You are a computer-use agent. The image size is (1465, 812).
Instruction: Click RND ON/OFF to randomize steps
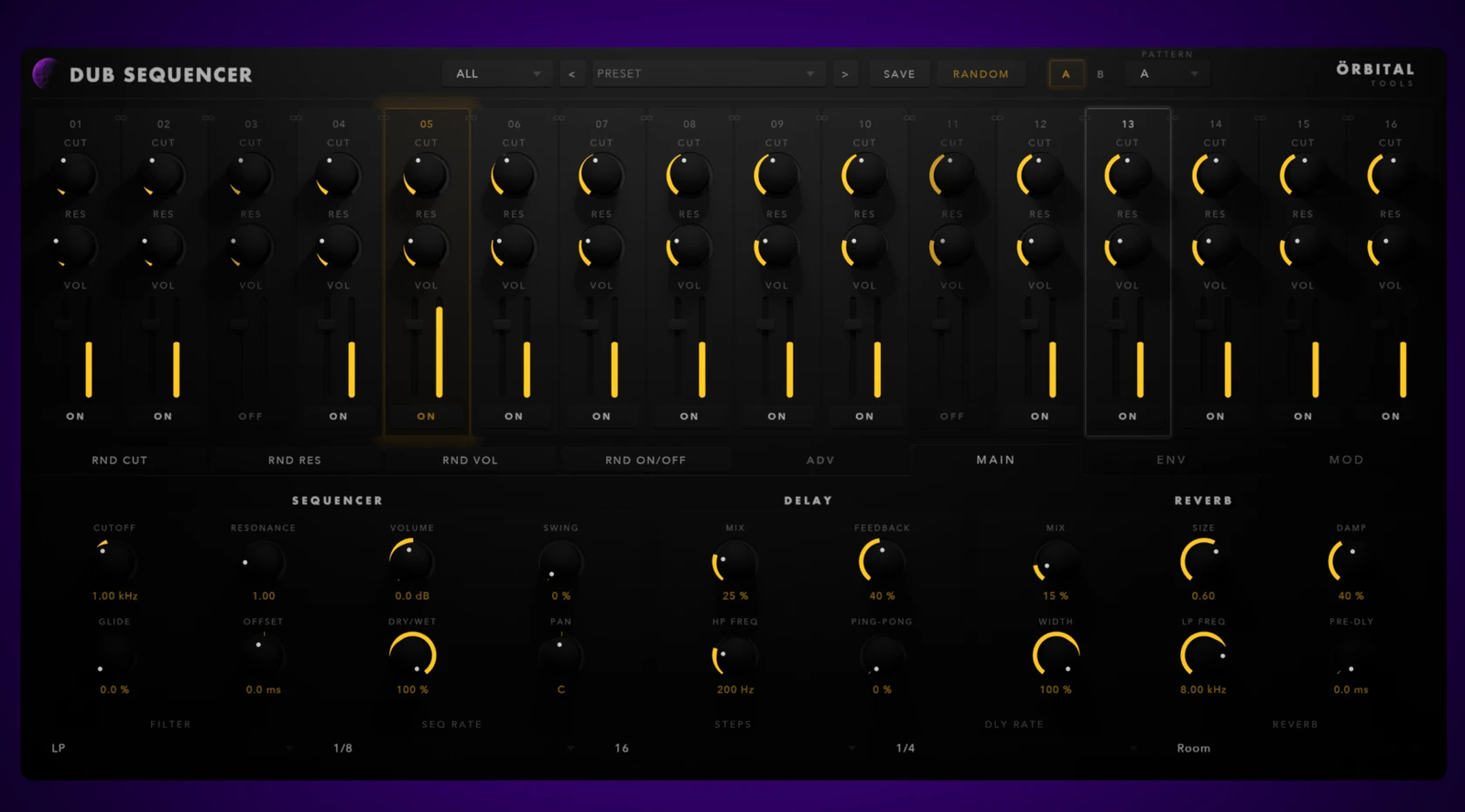click(646, 460)
